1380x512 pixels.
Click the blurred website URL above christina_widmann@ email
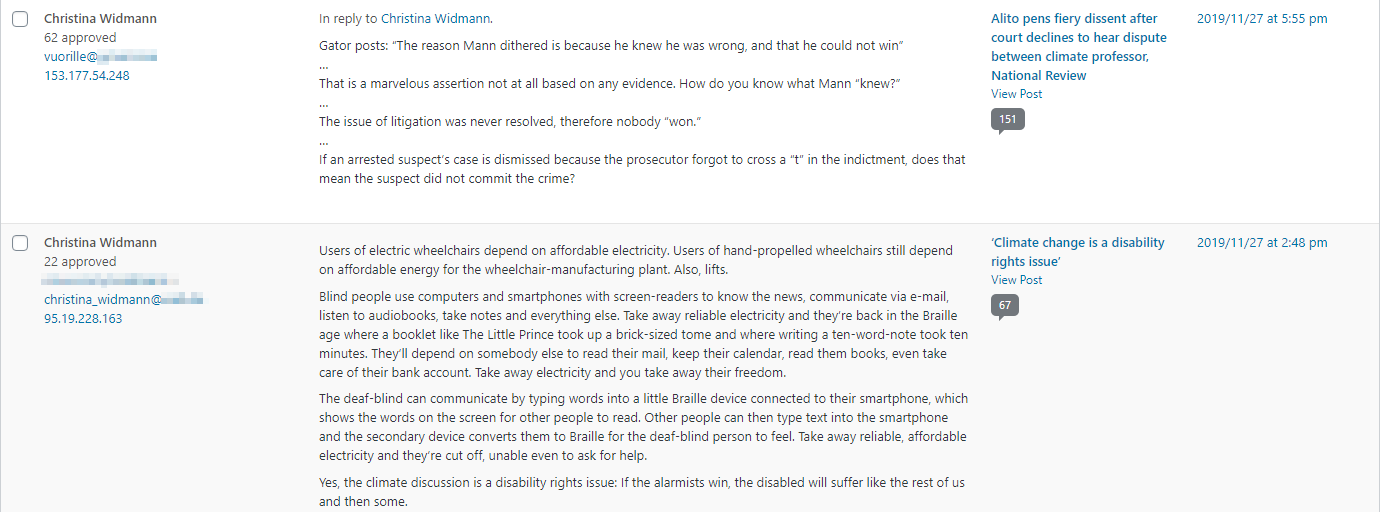111,281
